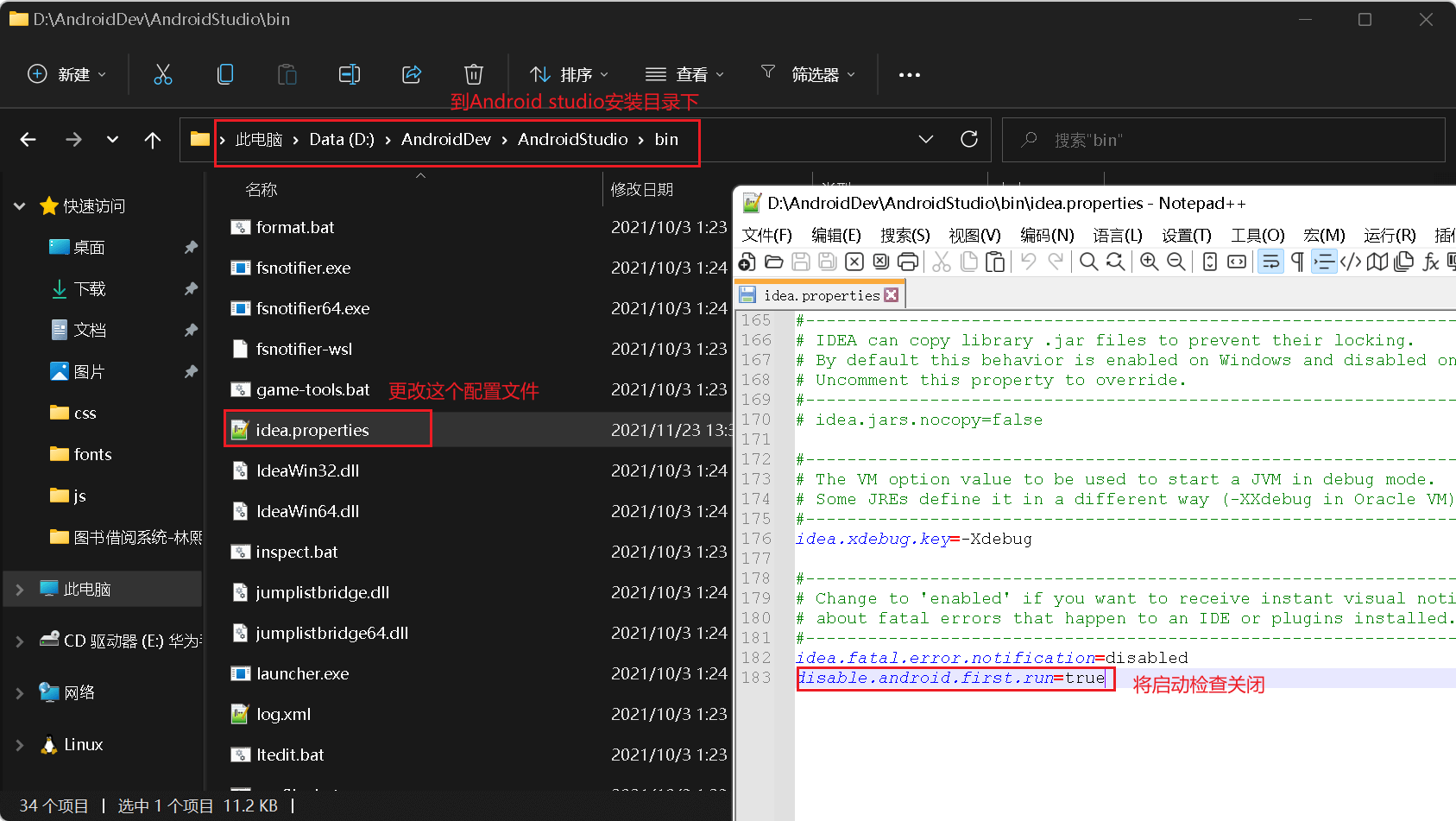Open the 语言(L) menu in Notepad++
1456x821 pixels.
pos(1118,236)
